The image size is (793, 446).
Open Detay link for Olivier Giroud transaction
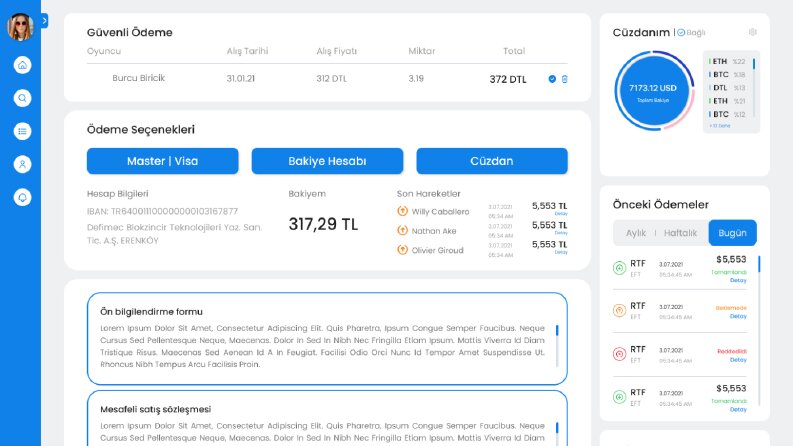[561, 252]
